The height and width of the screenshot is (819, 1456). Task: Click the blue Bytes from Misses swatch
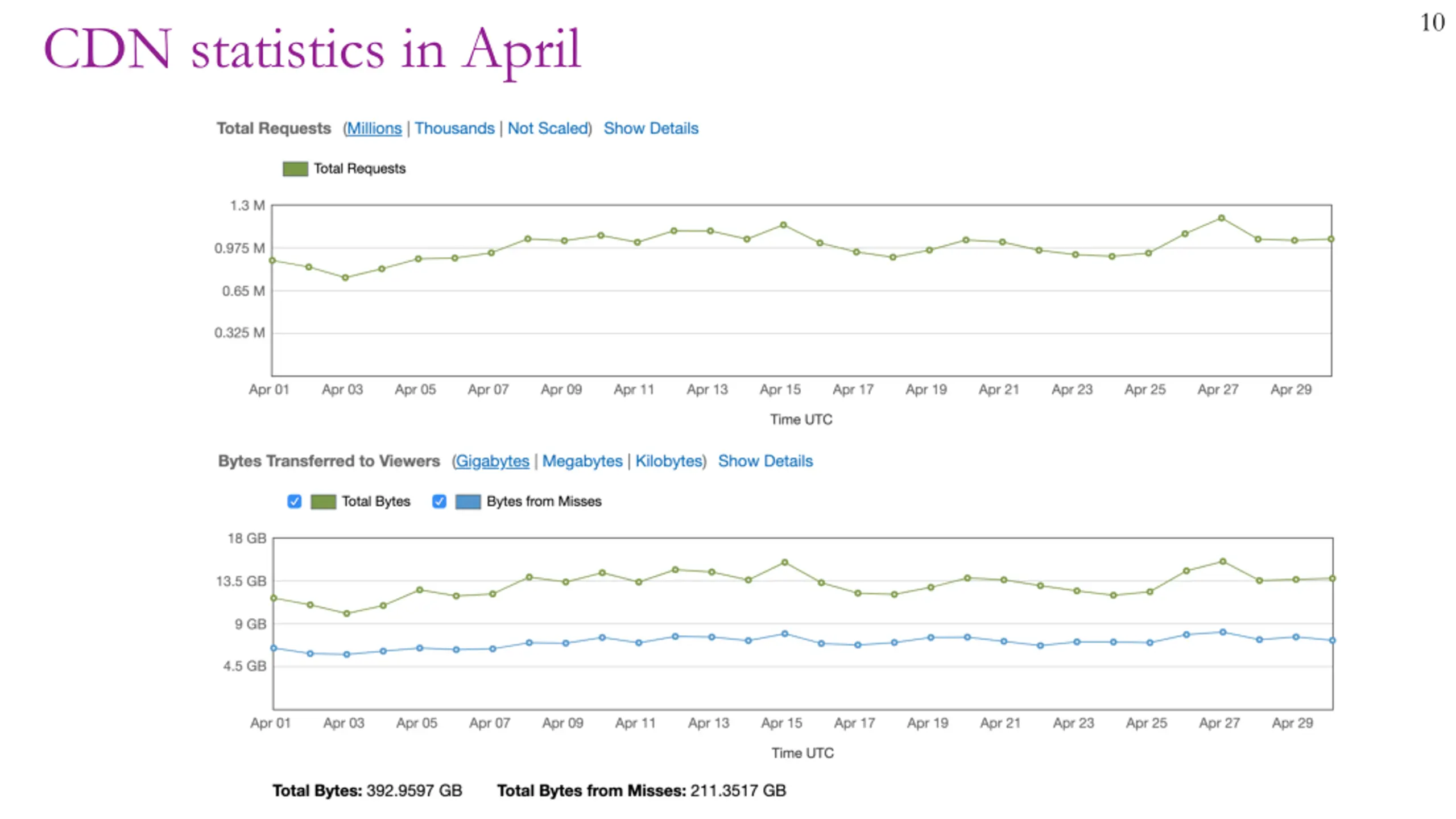(468, 502)
